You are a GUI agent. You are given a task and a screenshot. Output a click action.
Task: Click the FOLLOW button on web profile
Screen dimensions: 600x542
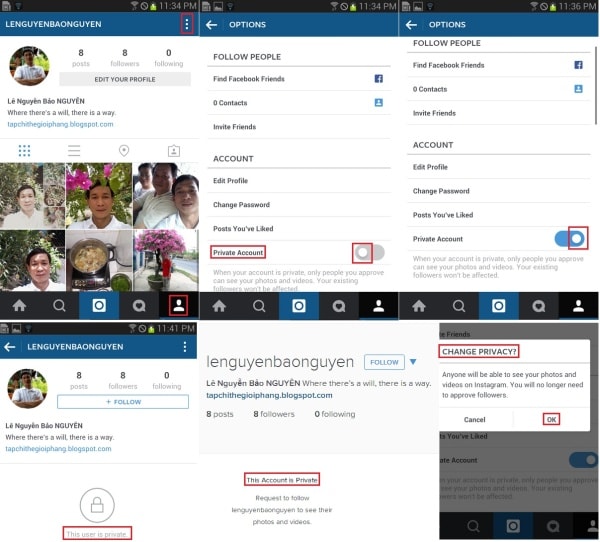[384, 362]
